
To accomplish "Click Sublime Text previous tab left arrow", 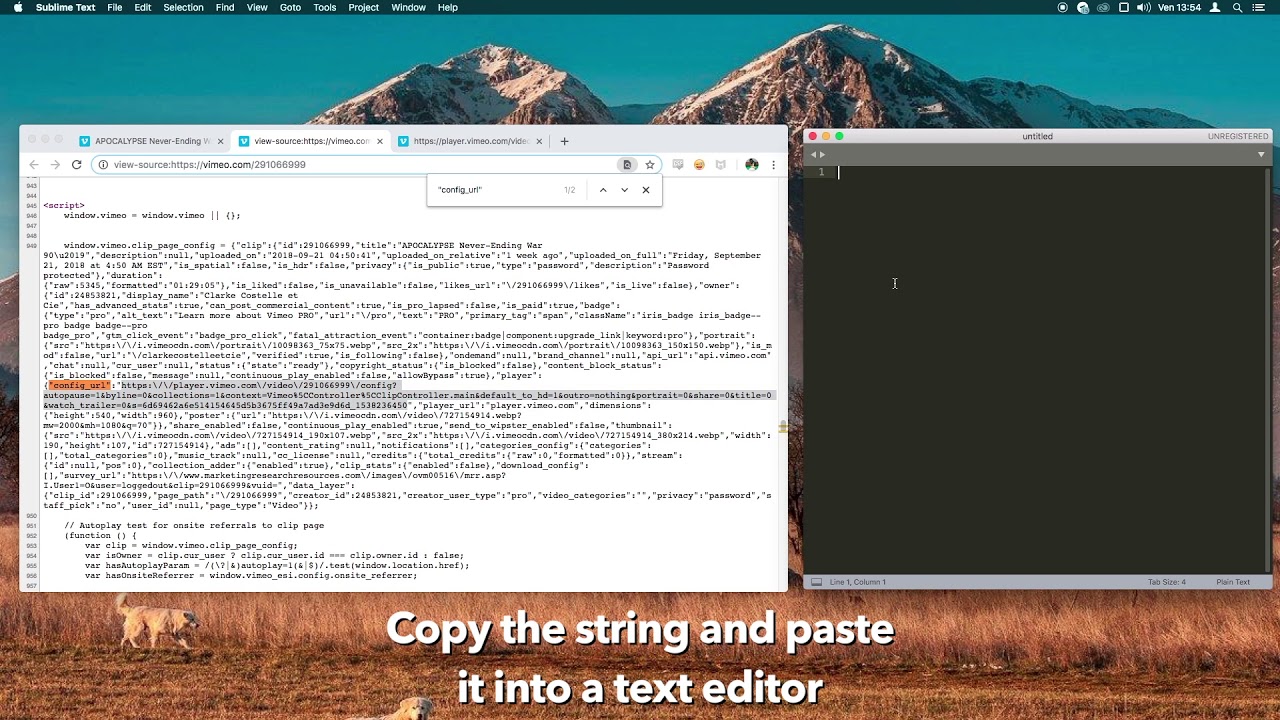I will [813, 154].
